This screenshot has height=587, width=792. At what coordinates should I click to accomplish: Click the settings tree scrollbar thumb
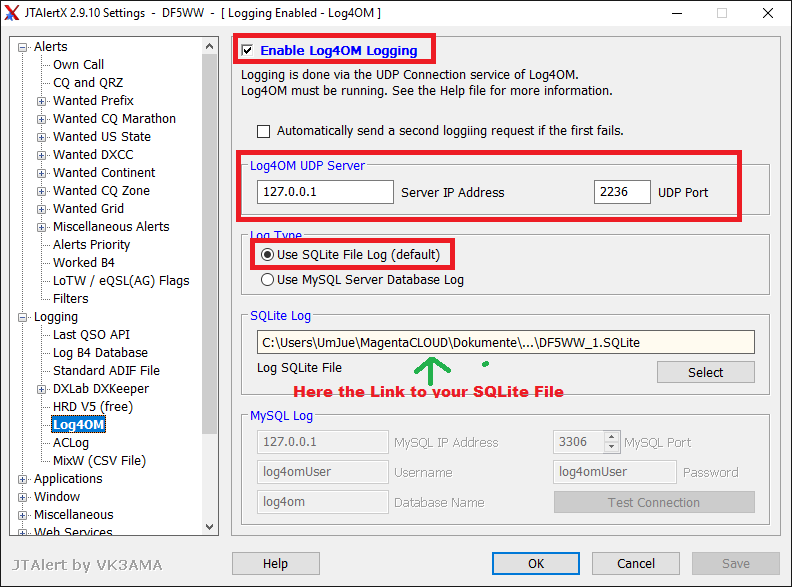coord(210,244)
